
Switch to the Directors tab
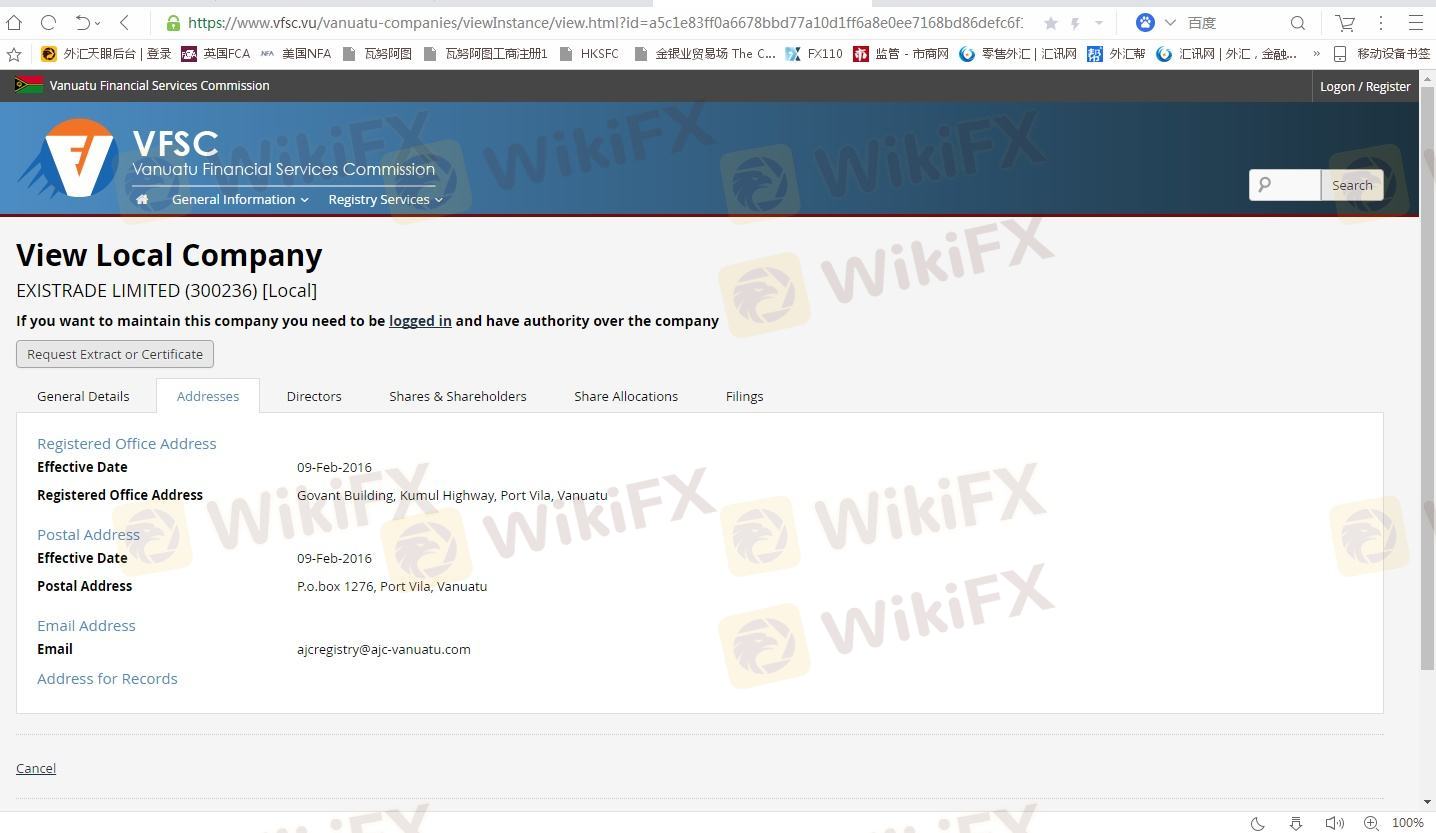(314, 396)
